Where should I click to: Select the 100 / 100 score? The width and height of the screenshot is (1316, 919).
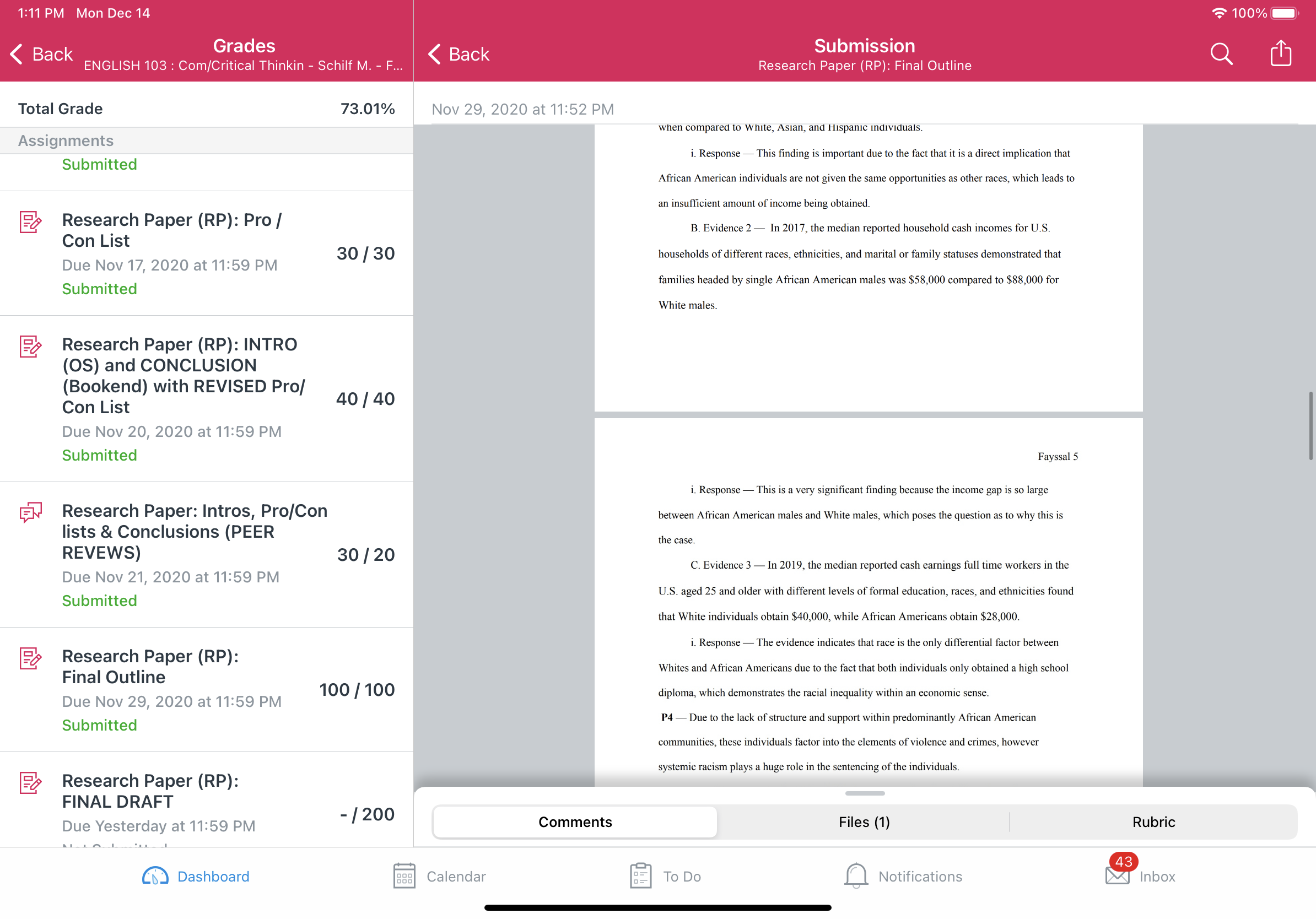(x=357, y=690)
